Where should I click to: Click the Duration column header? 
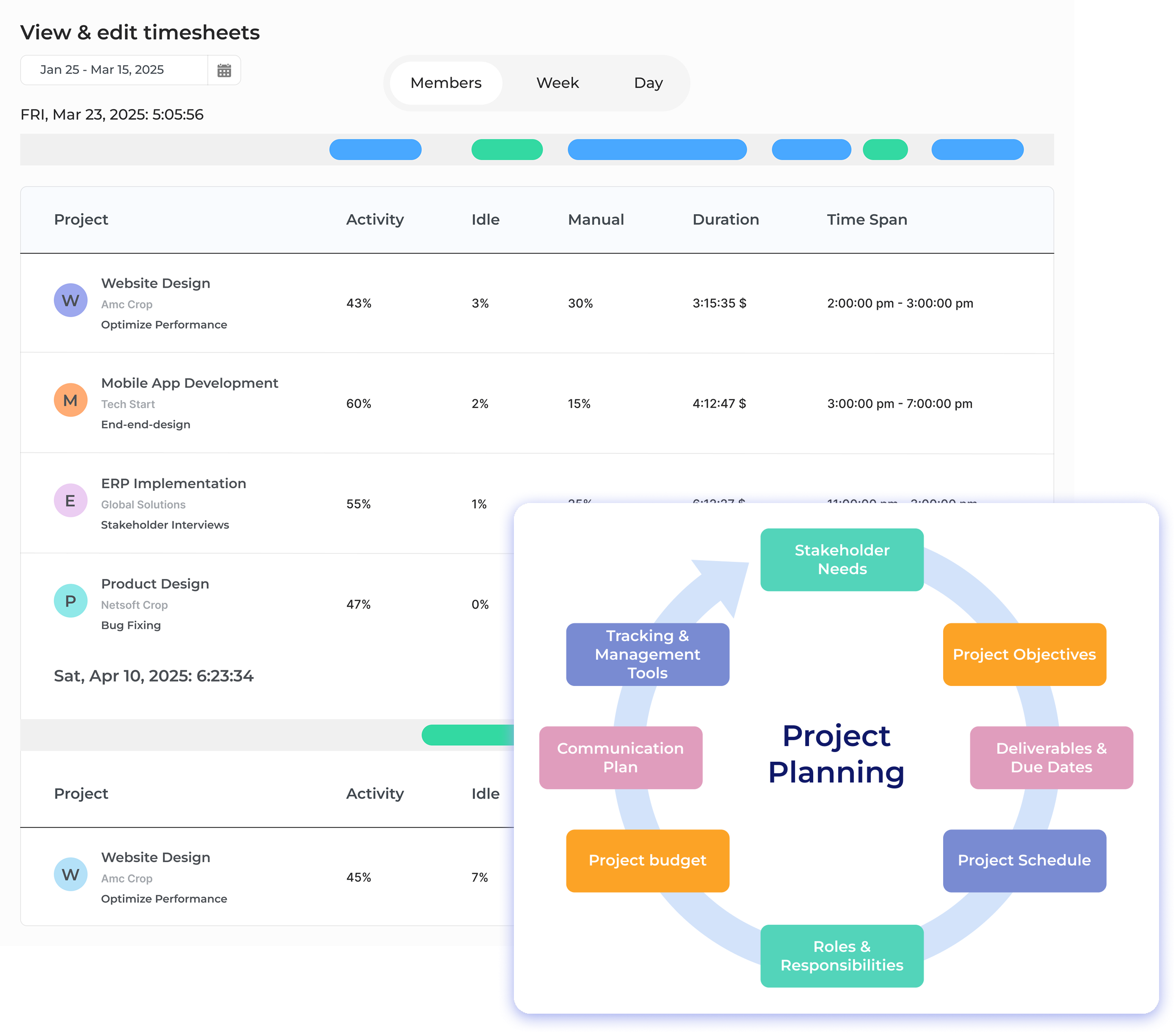click(726, 220)
